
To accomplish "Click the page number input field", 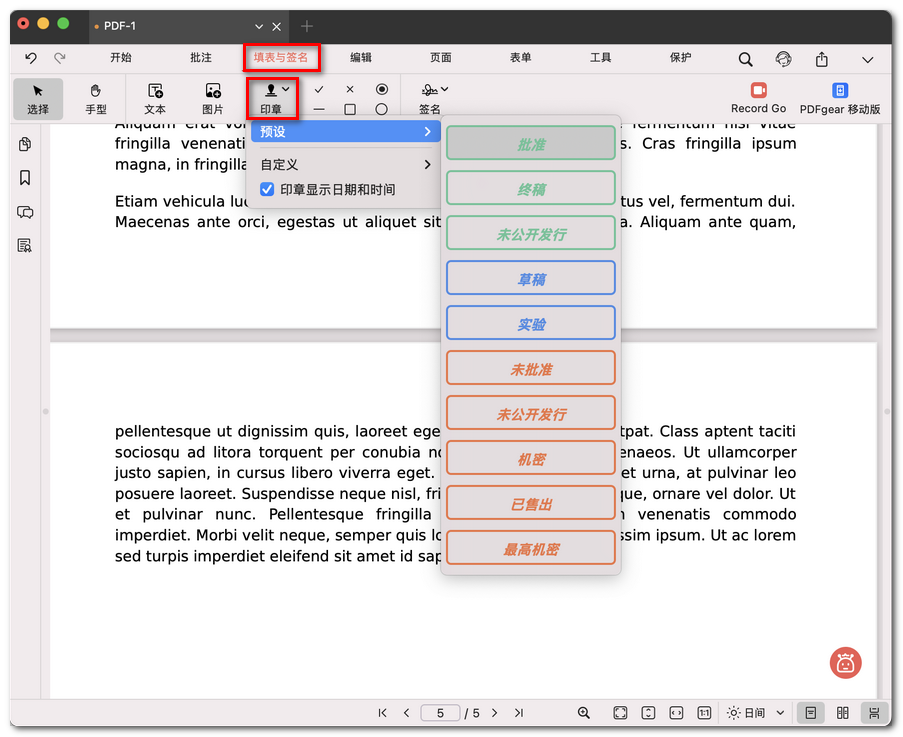I will click(440, 713).
